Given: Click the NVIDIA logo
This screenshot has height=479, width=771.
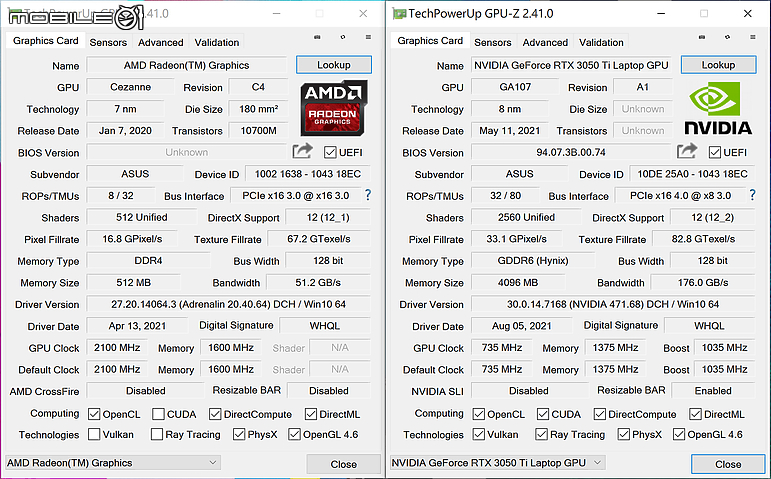Looking at the screenshot, I should 718,109.
